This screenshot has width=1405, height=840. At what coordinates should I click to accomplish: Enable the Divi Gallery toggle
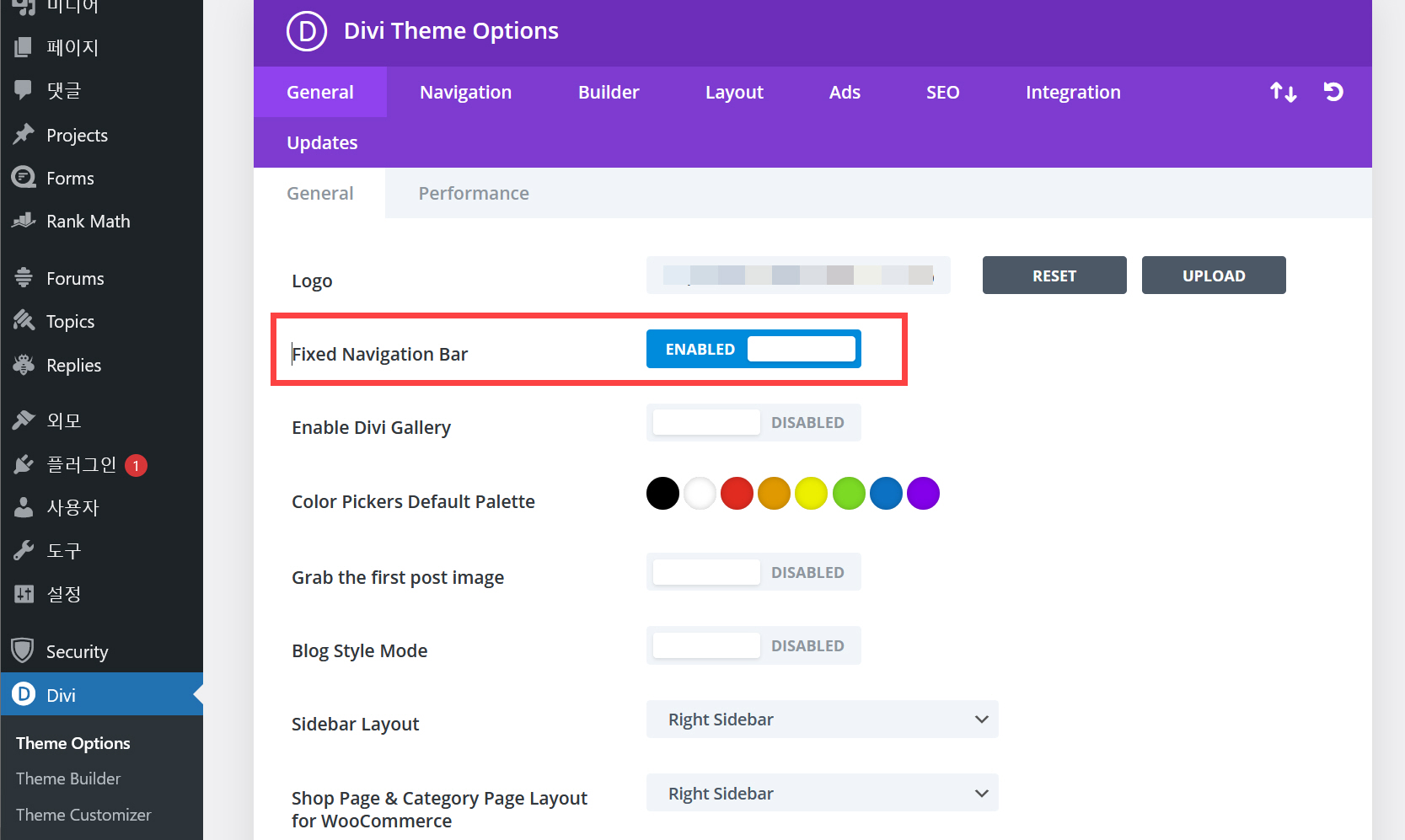click(753, 422)
